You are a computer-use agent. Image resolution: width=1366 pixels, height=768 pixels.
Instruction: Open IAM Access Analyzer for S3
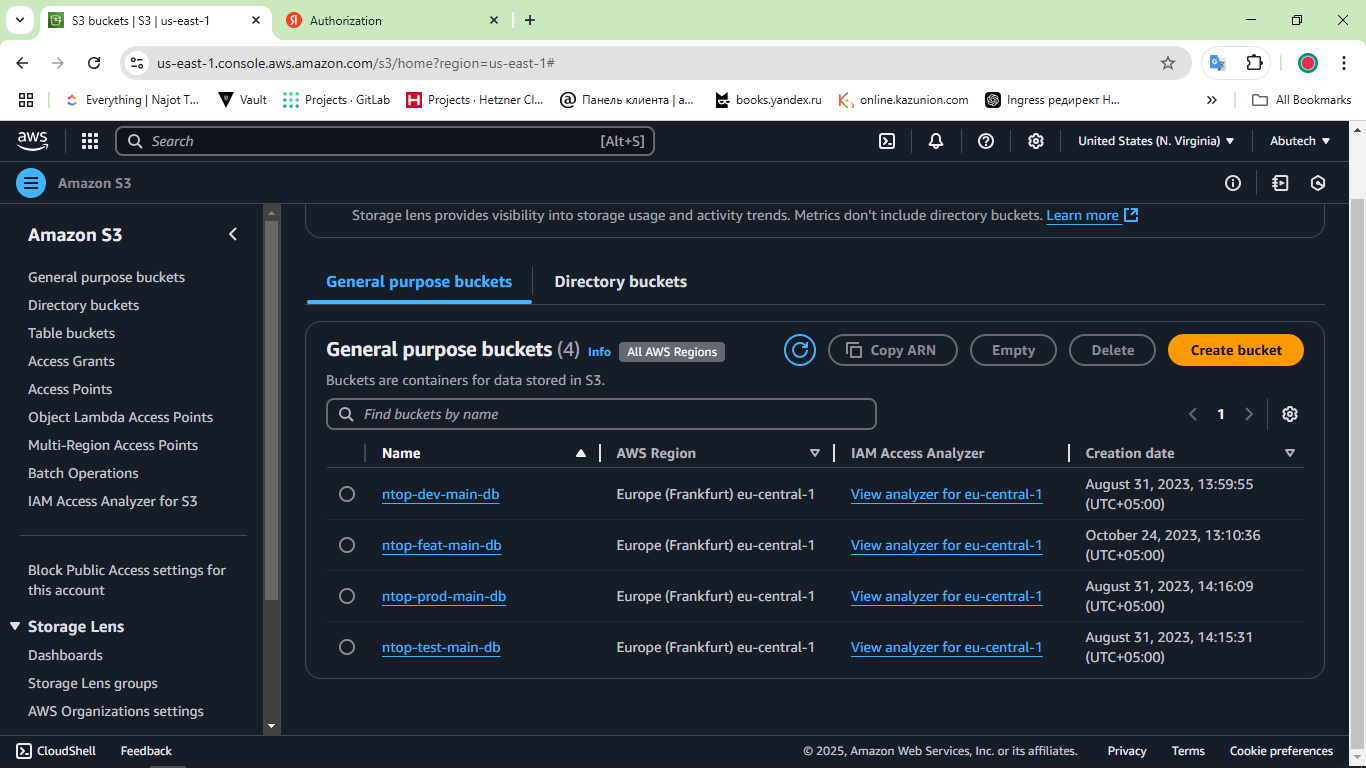[x=113, y=501]
